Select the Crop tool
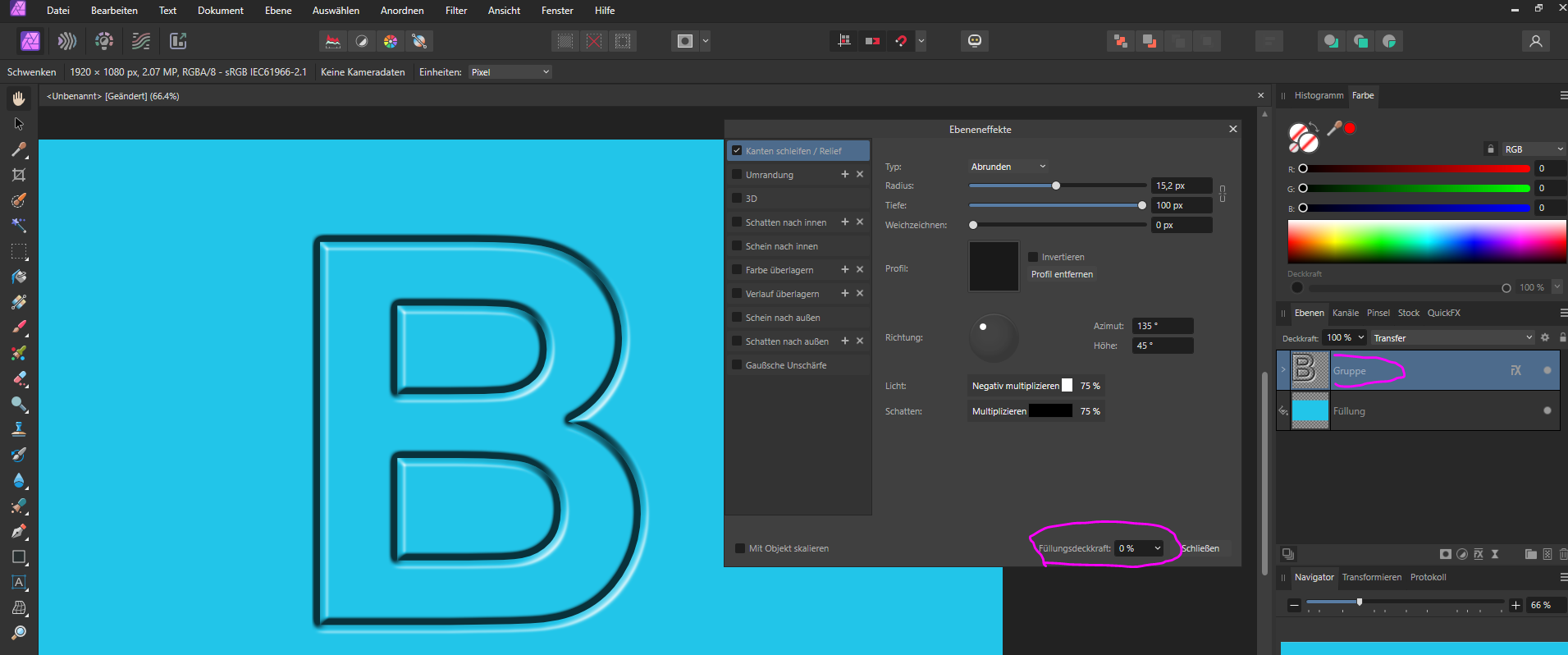Viewport: 1568px width, 655px height. tap(19, 175)
